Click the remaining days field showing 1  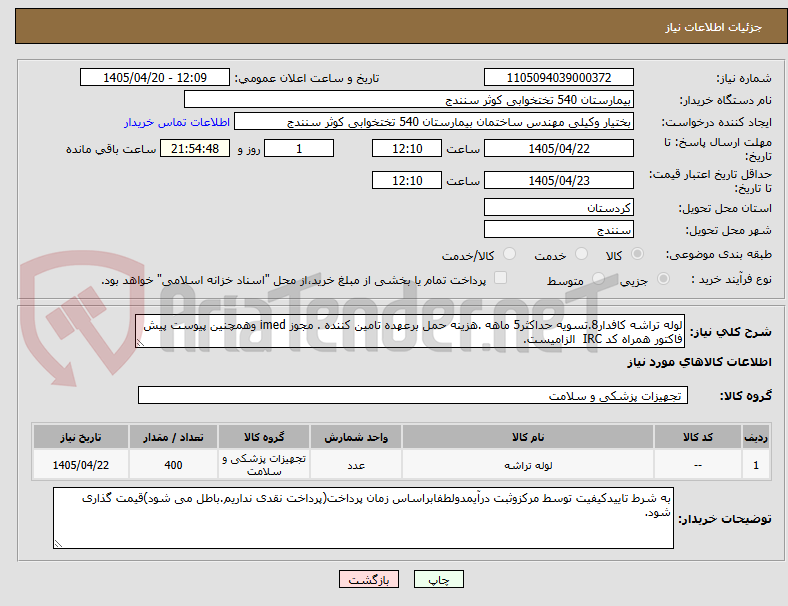point(299,148)
